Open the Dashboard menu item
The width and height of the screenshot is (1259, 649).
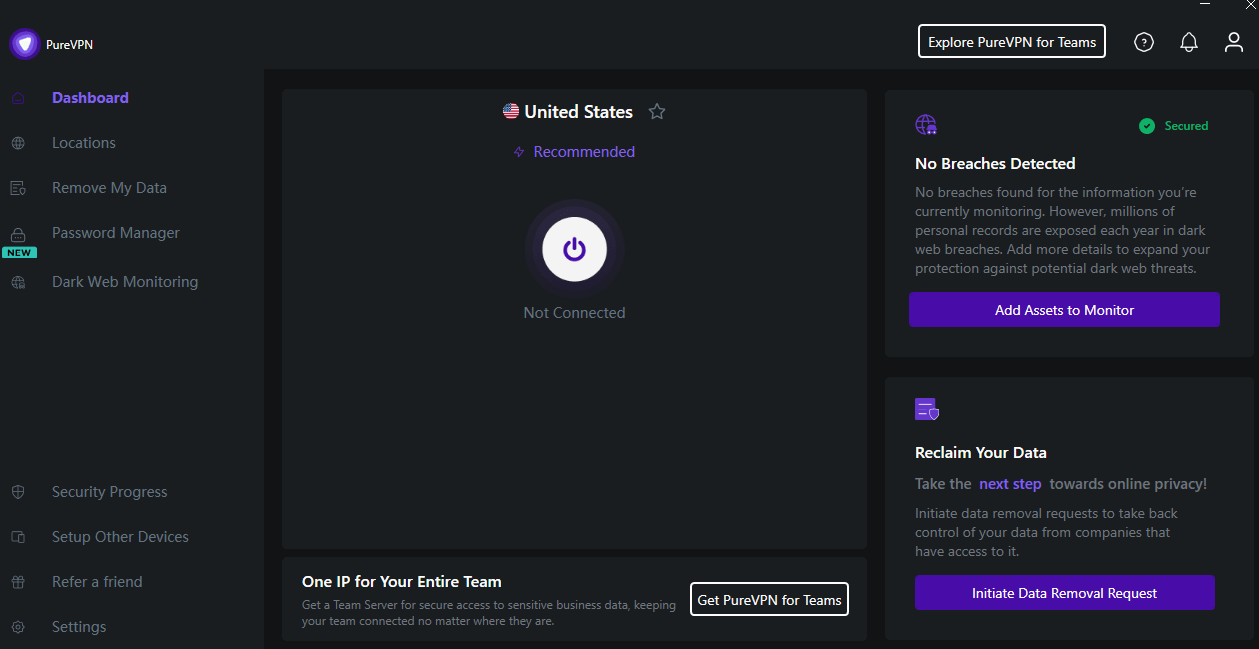(x=90, y=98)
